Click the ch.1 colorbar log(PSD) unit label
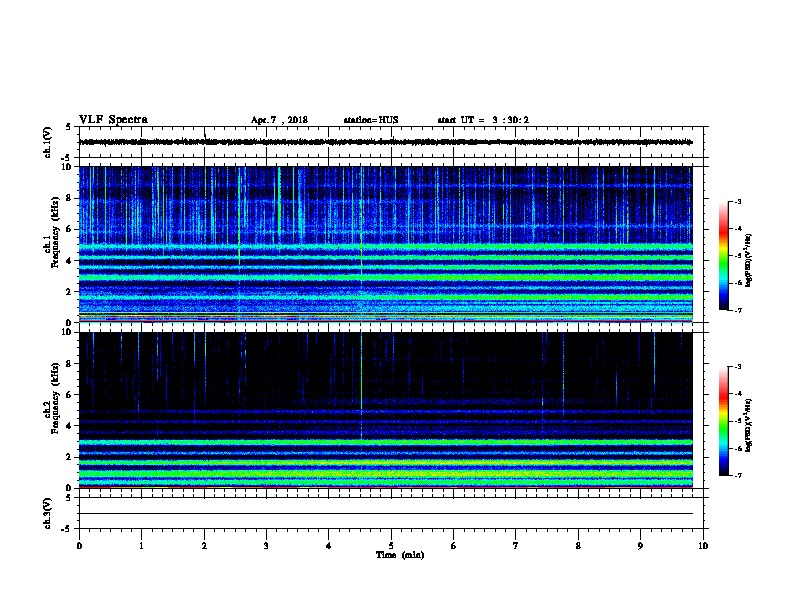 pos(748,260)
